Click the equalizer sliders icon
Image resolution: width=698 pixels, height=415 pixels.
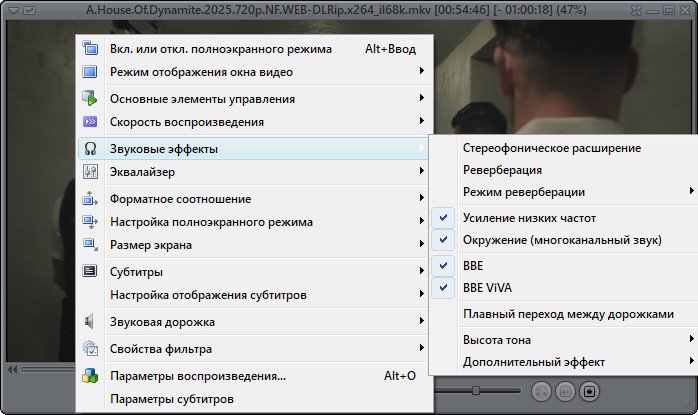point(90,172)
